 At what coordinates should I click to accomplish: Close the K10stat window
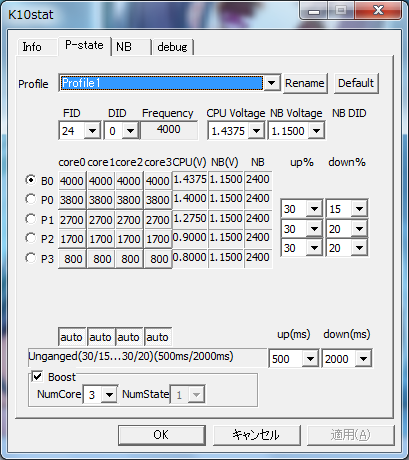coord(378,11)
